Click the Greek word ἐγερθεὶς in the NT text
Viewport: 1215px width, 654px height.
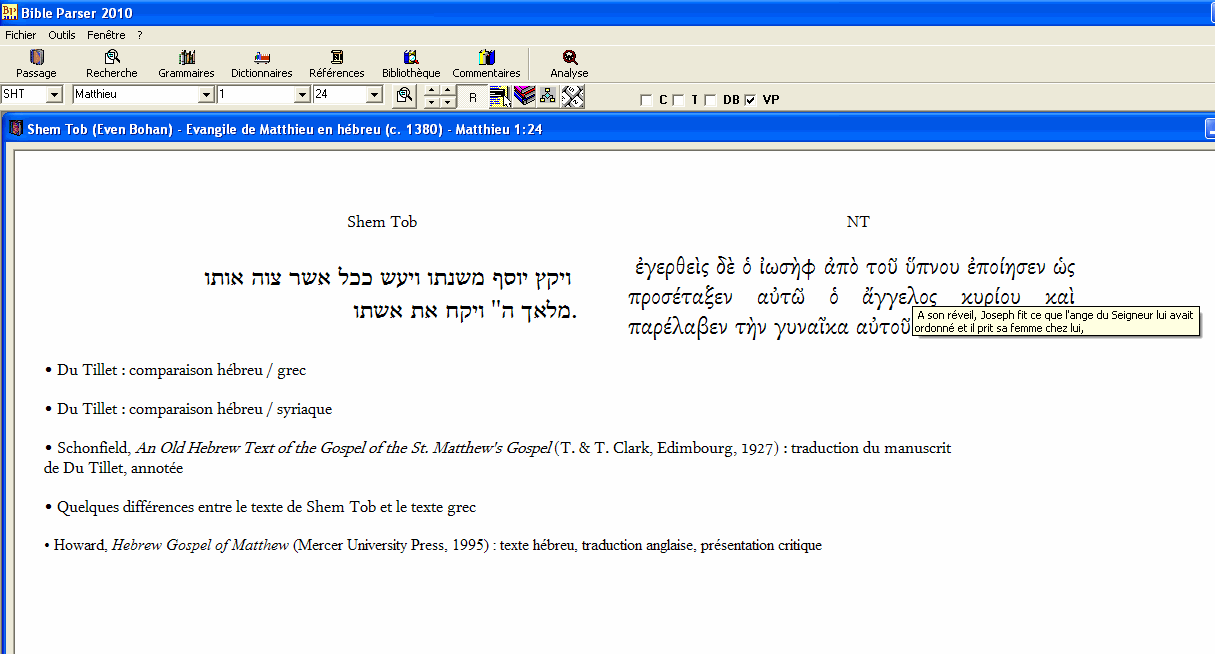click(672, 268)
